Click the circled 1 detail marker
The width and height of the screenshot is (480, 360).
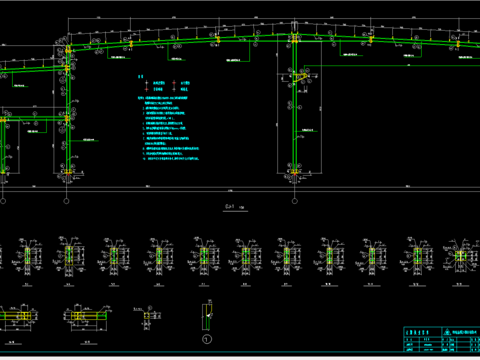207,339
